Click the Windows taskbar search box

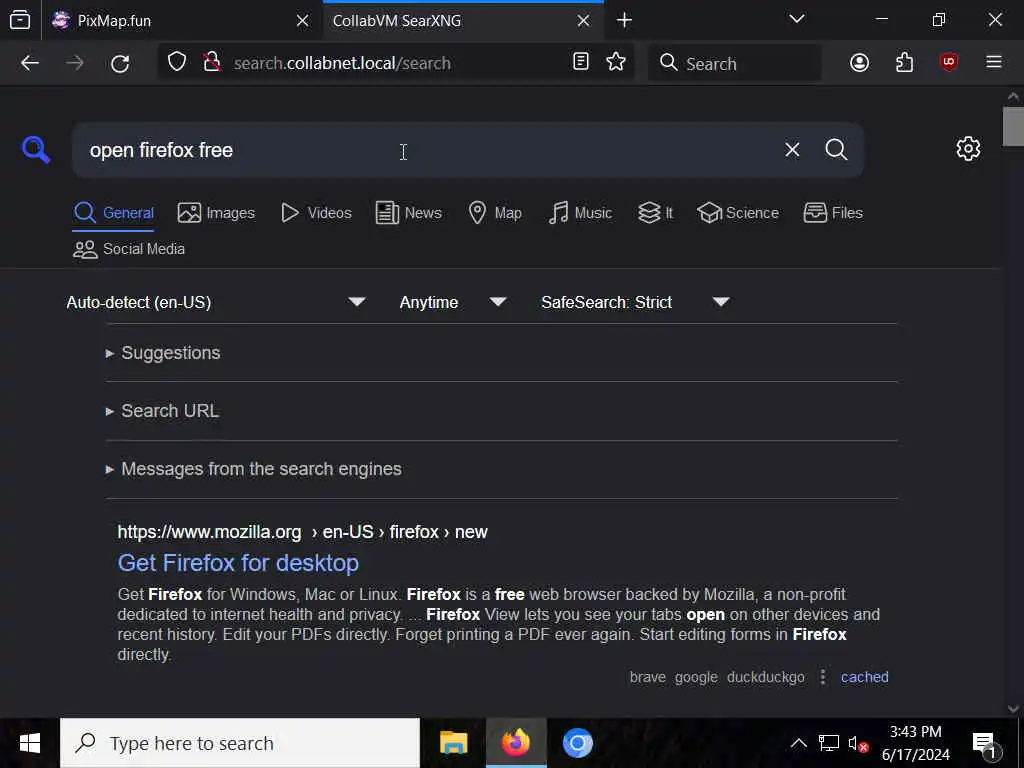tap(240, 743)
